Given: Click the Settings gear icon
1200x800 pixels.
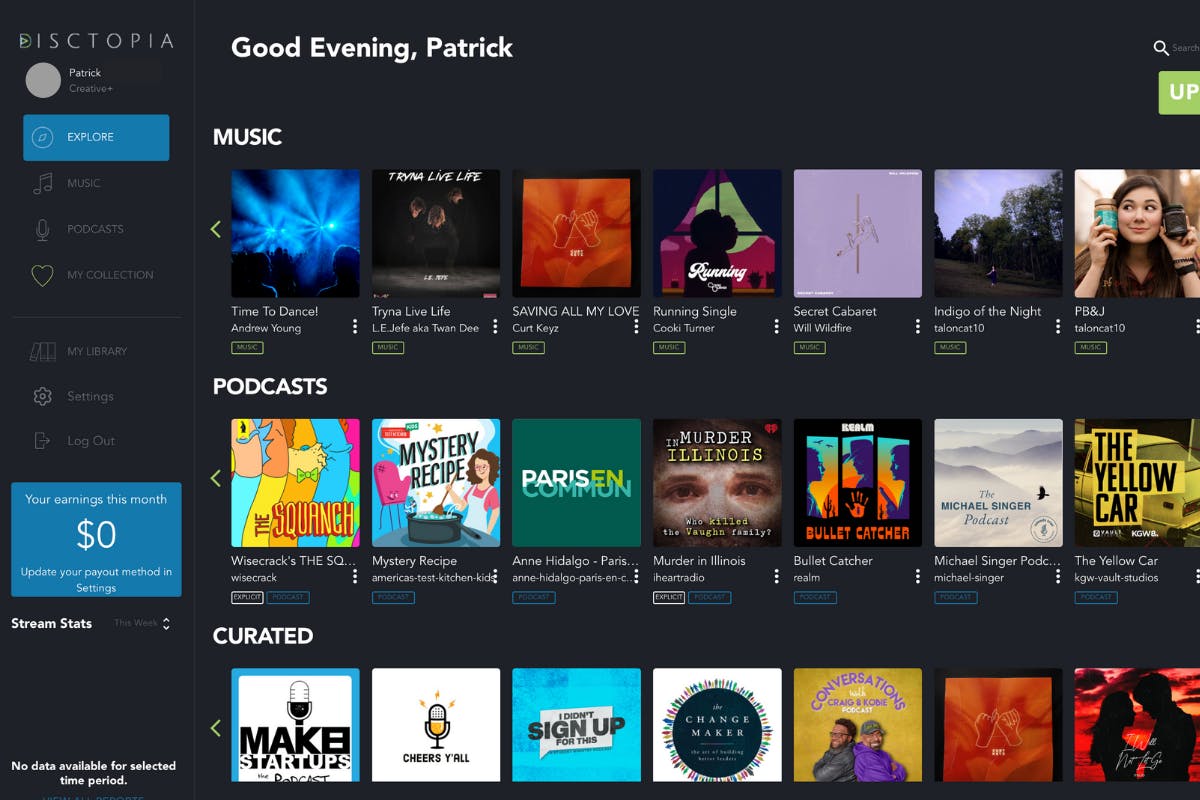Looking at the screenshot, I should click(x=42, y=397).
